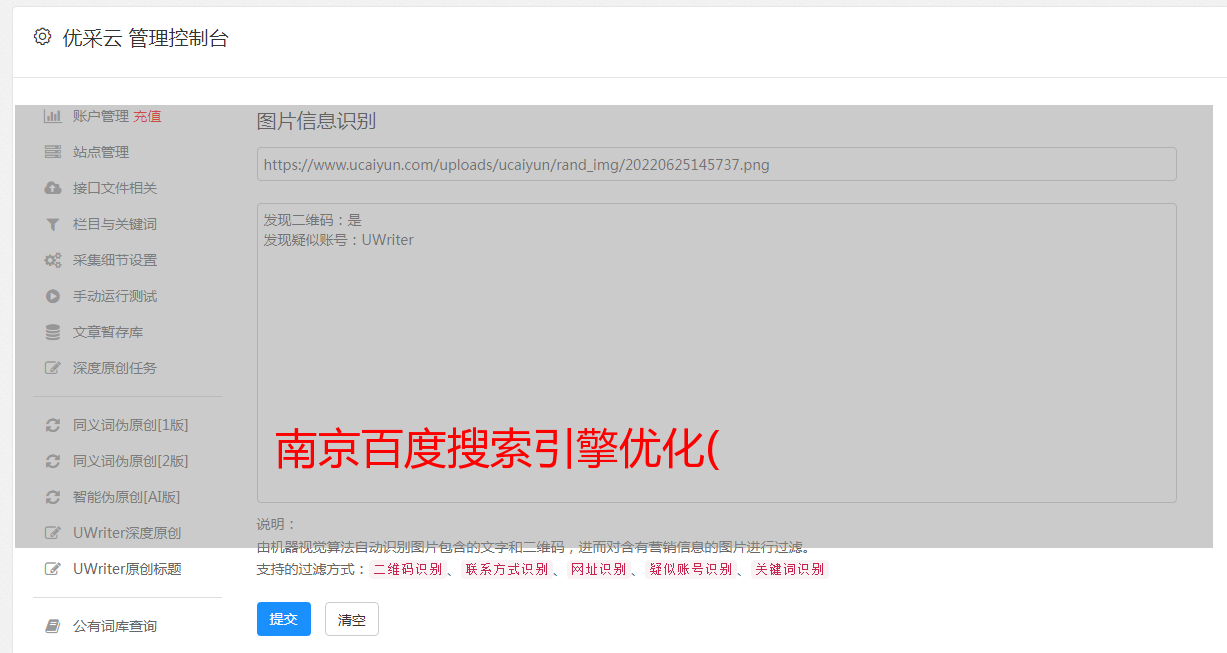Click the refresh icon for 同义词伪原创[1版]
The image size is (1227, 653).
tap(53, 425)
